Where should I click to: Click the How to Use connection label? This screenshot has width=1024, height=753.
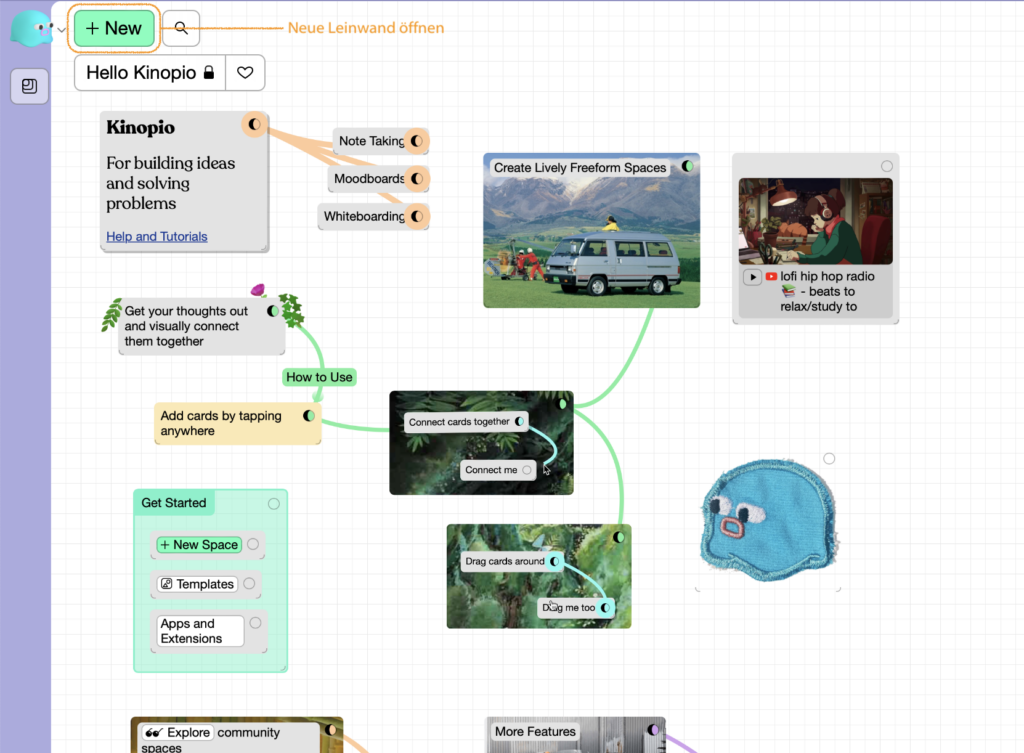click(x=319, y=377)
